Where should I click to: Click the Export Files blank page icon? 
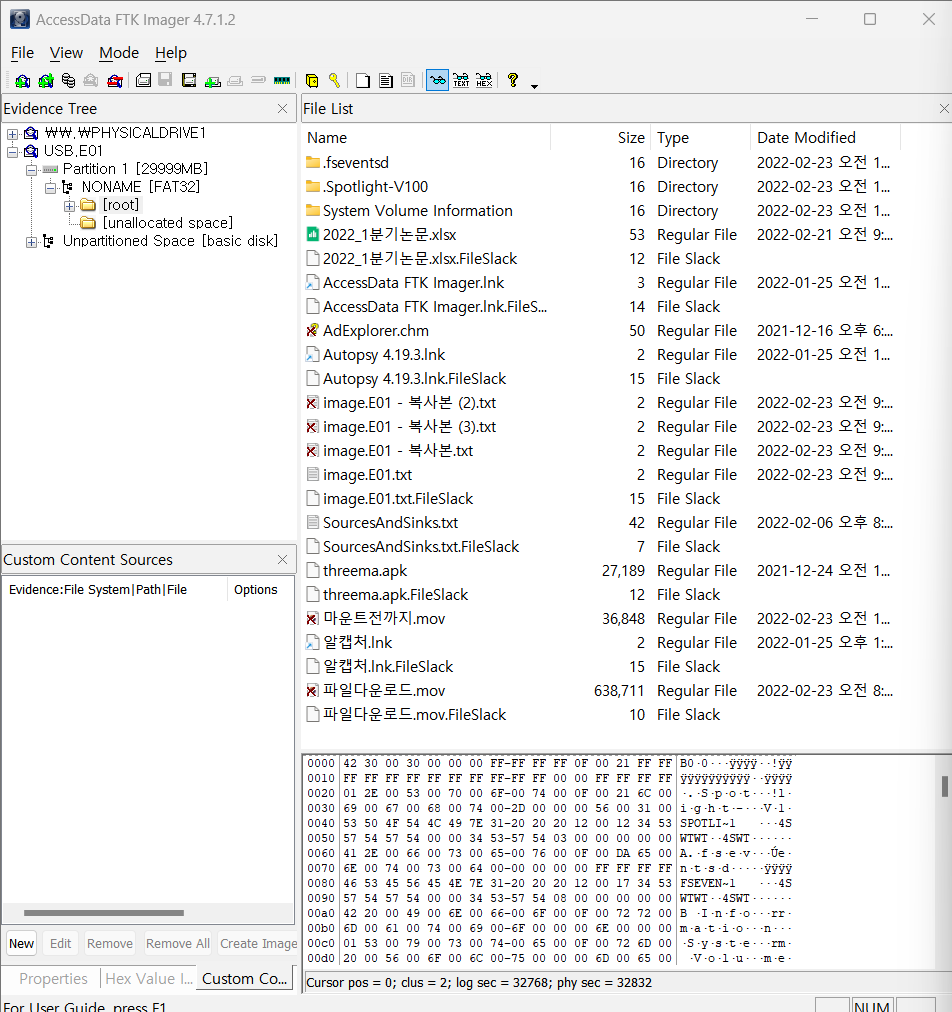point(363,80)
